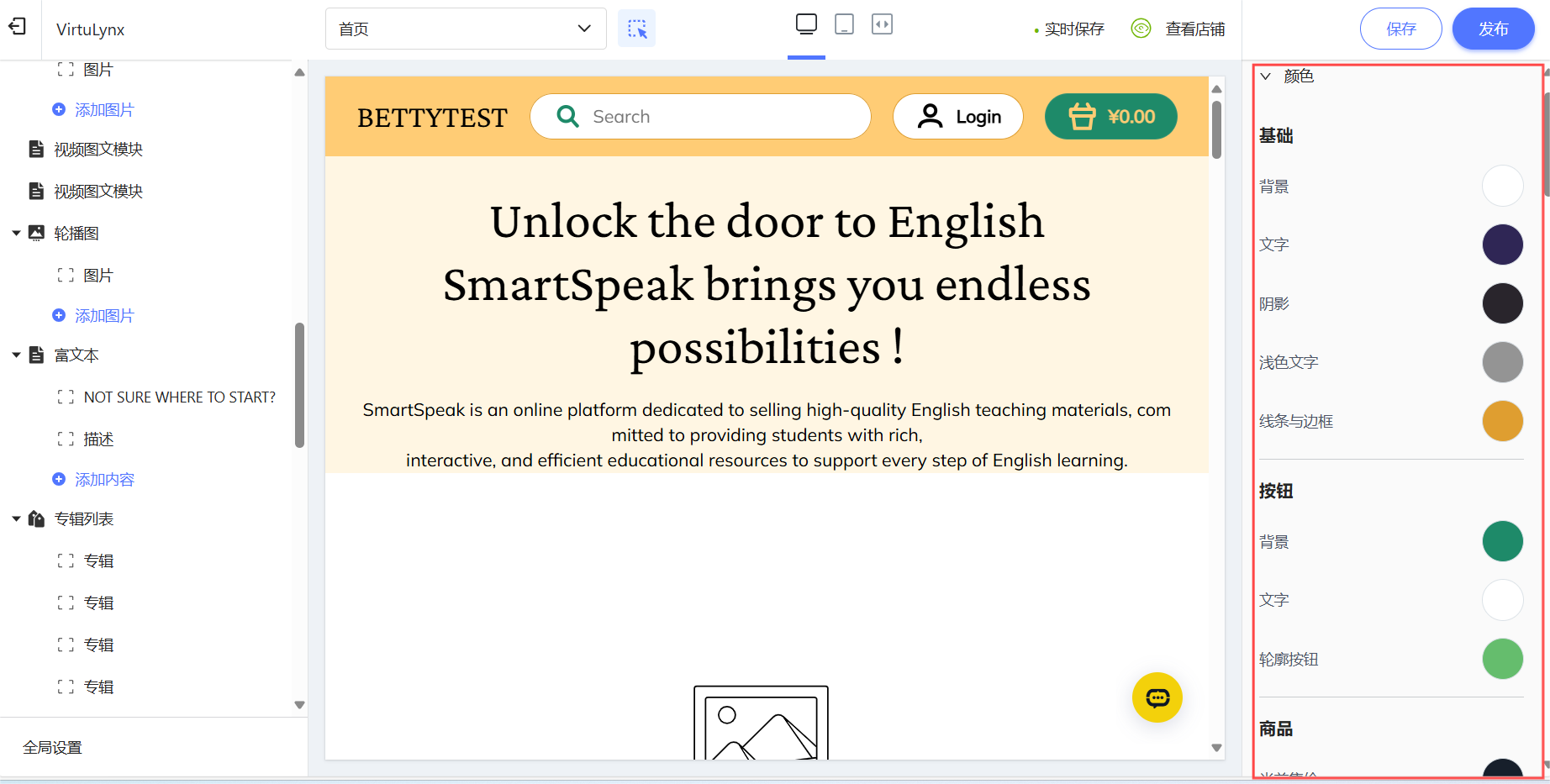The width and height of the screenshot is (1550, 784).
Task: Click the image placeholder in the preview
Action: coord(761,723)
